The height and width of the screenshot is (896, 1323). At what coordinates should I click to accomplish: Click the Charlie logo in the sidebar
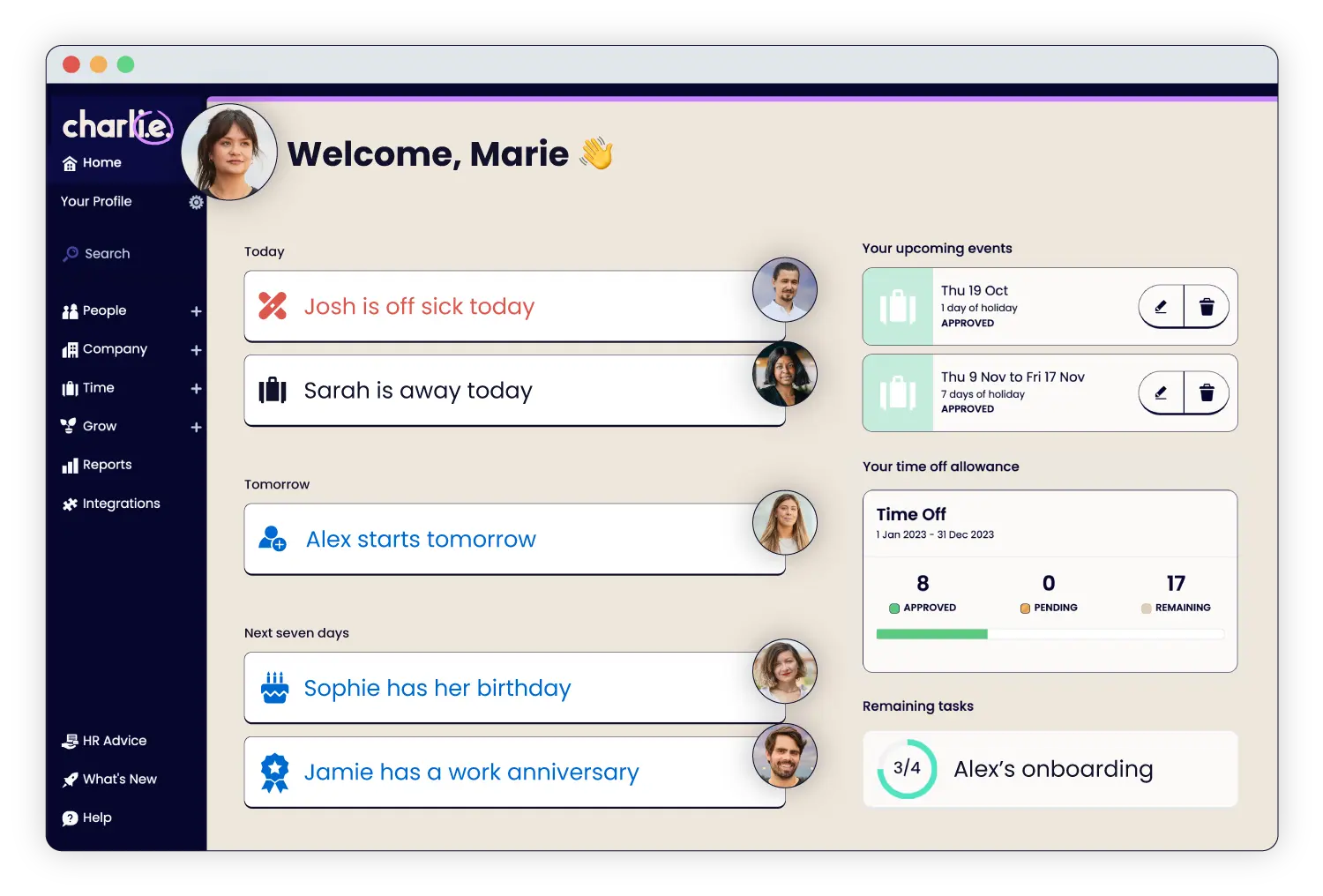[x=116, y=126]
